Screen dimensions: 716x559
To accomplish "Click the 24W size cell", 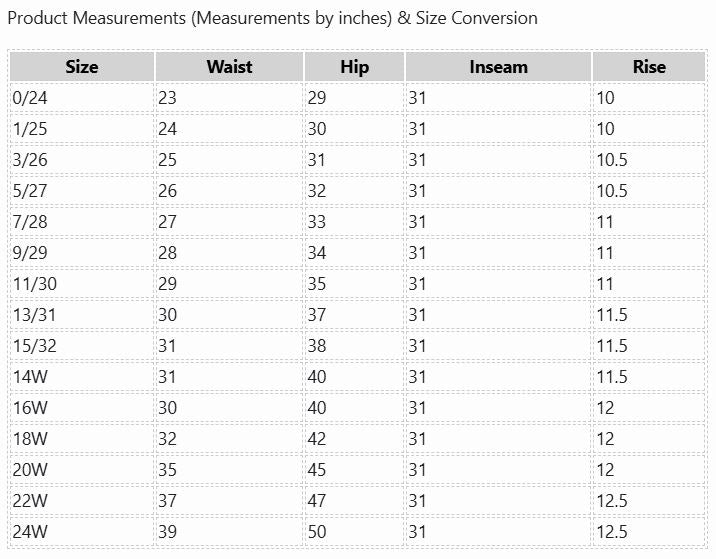I will 30,532.
